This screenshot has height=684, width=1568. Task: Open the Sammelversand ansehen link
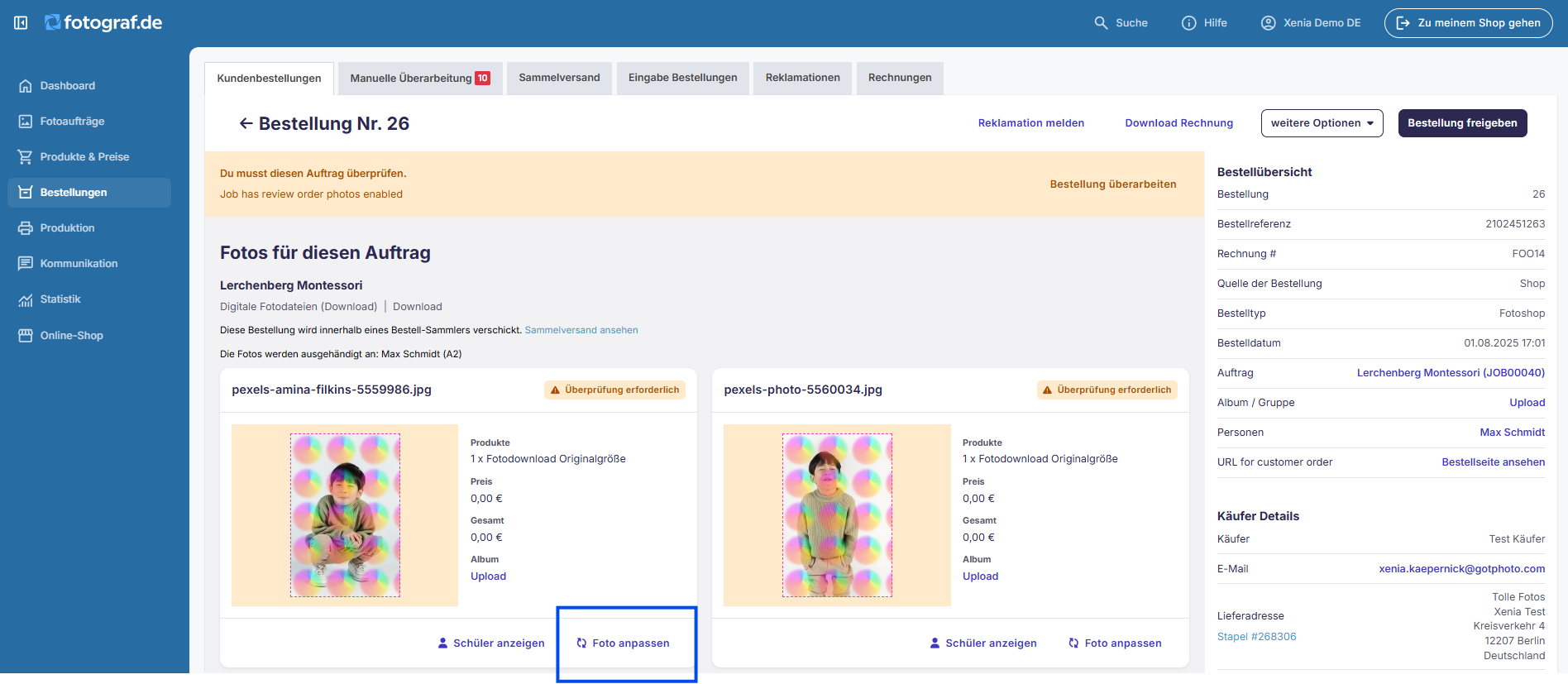tap(581, 330)
